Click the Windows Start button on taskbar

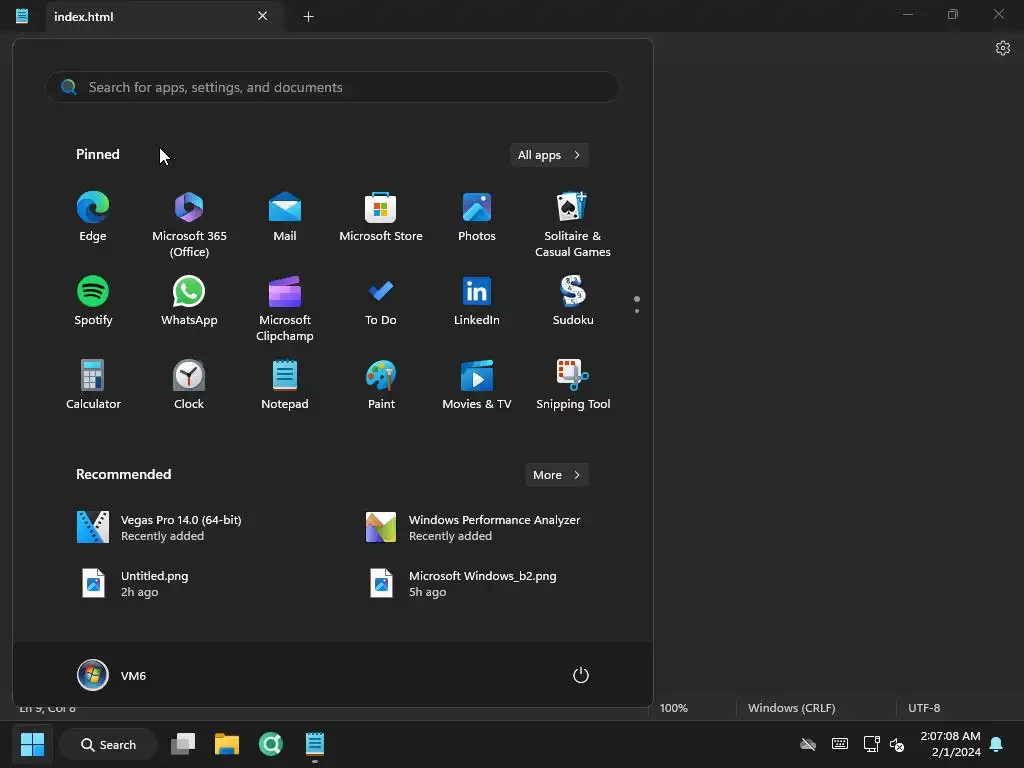32,744
